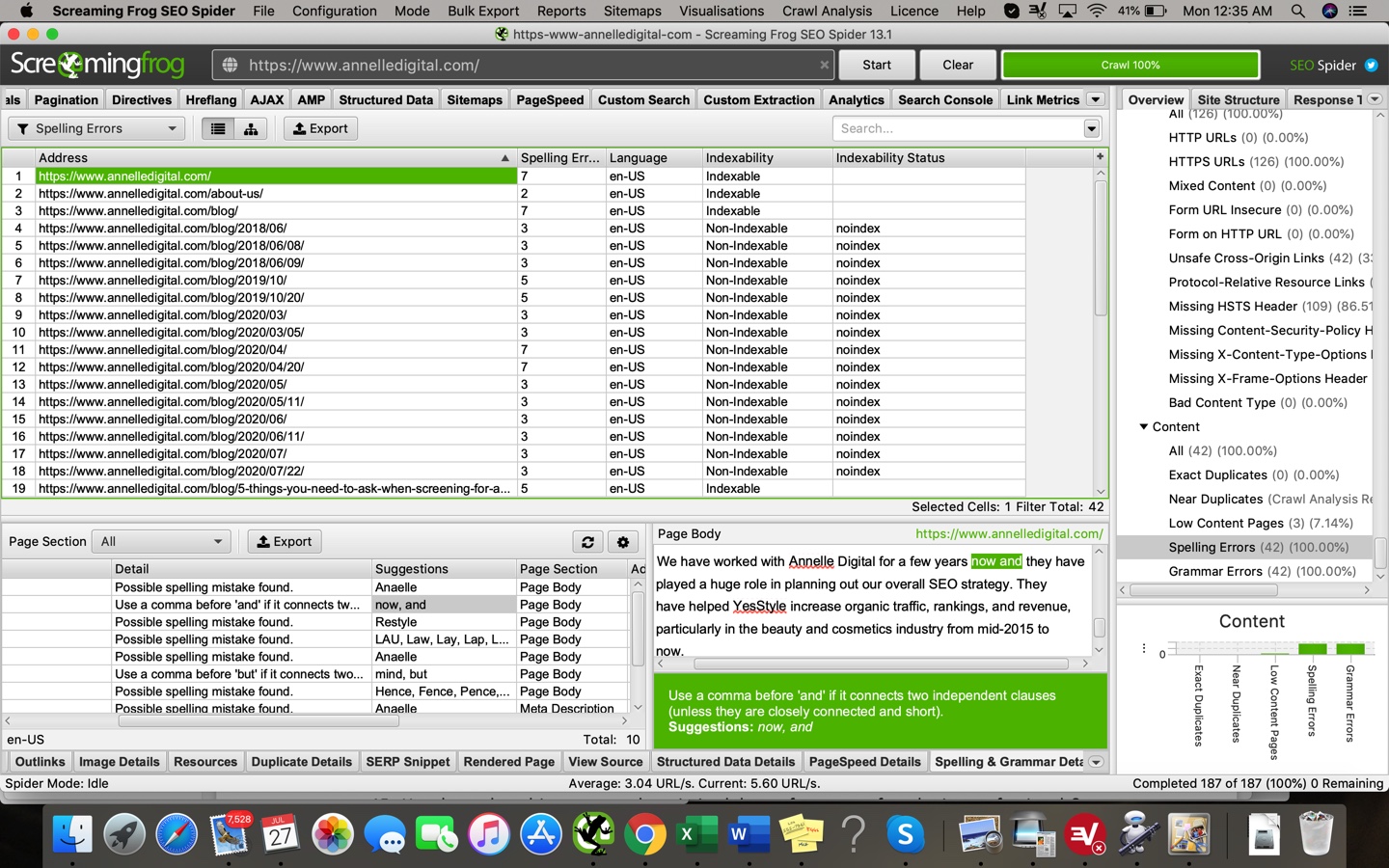Click the main table vertical scrollbar

click(1101, 249)
